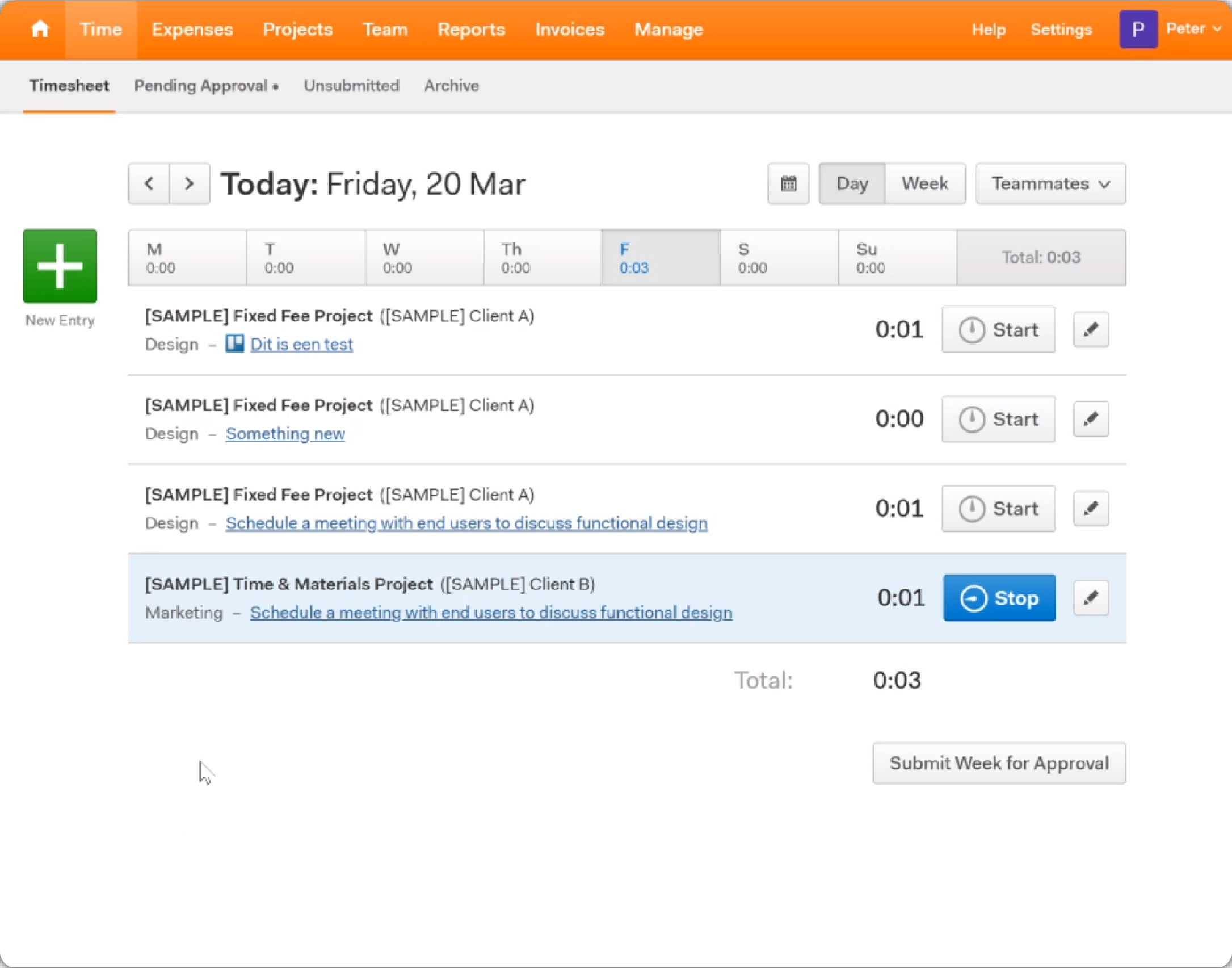Click Peter's purple avatar icon
The image size is (1232, 968).
1138,29
